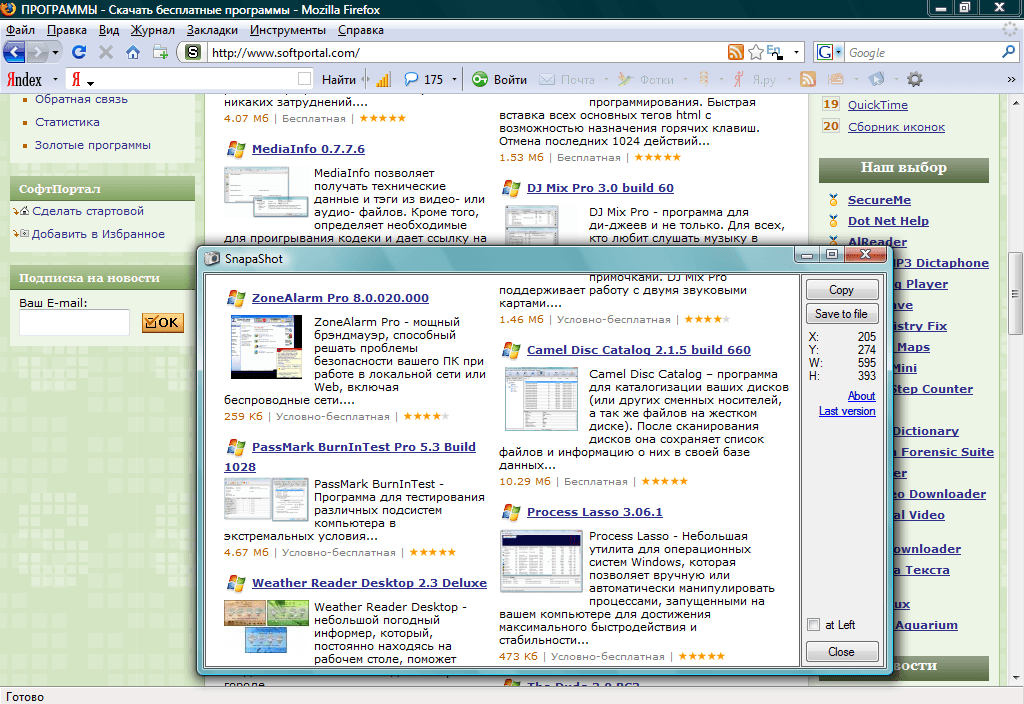Go to the Home page icon
This screenshot has width=1024, height=704.
tap(133, 52)
